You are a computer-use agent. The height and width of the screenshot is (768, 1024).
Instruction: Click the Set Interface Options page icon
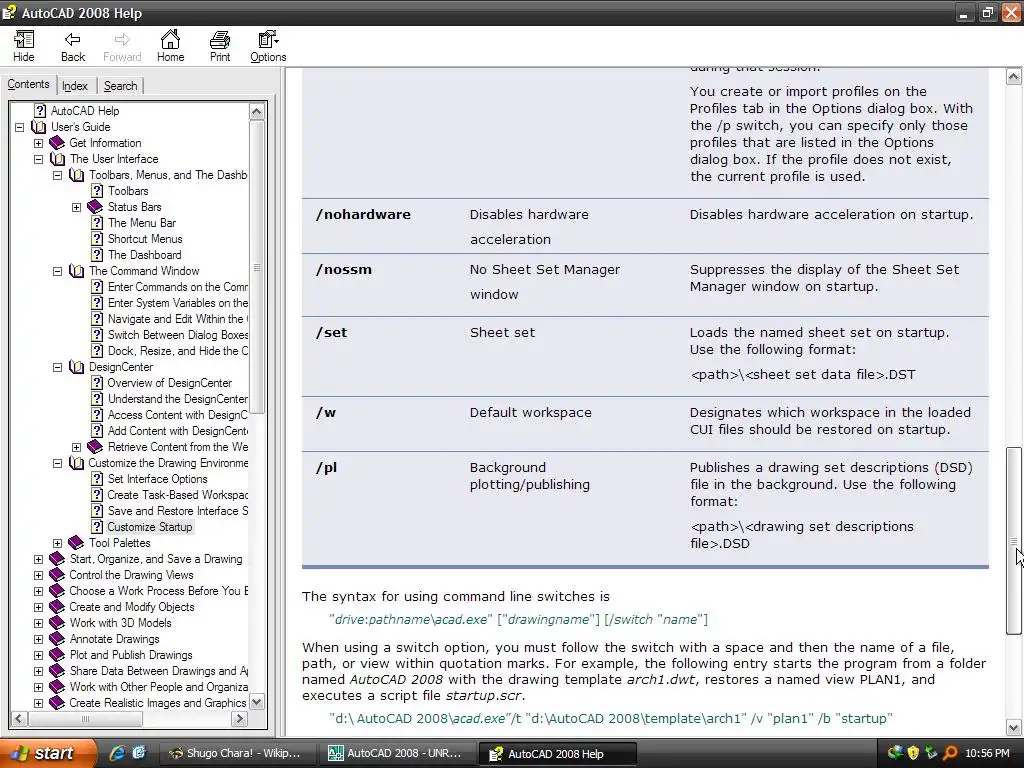tap(97, 479)
